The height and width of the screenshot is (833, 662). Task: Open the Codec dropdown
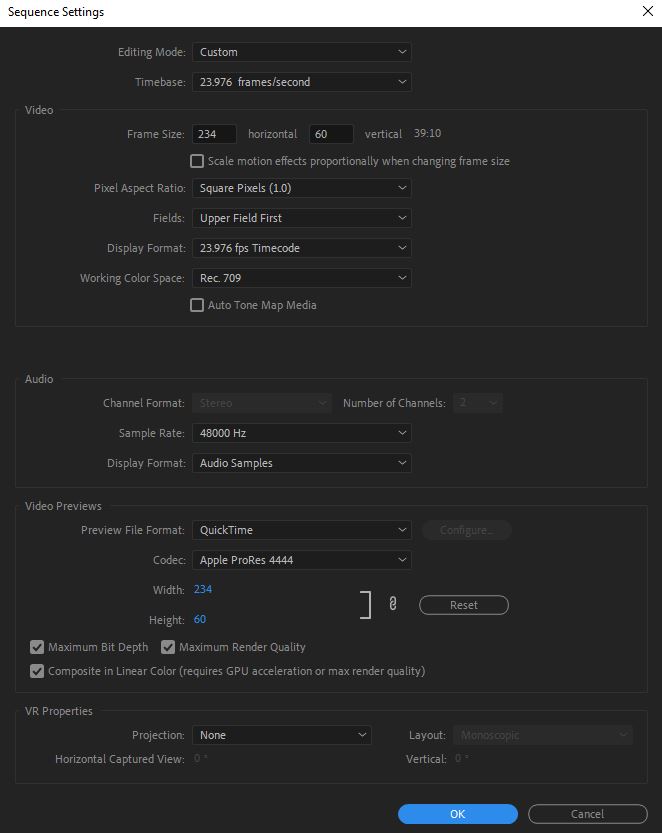click(x=302, y=559)
